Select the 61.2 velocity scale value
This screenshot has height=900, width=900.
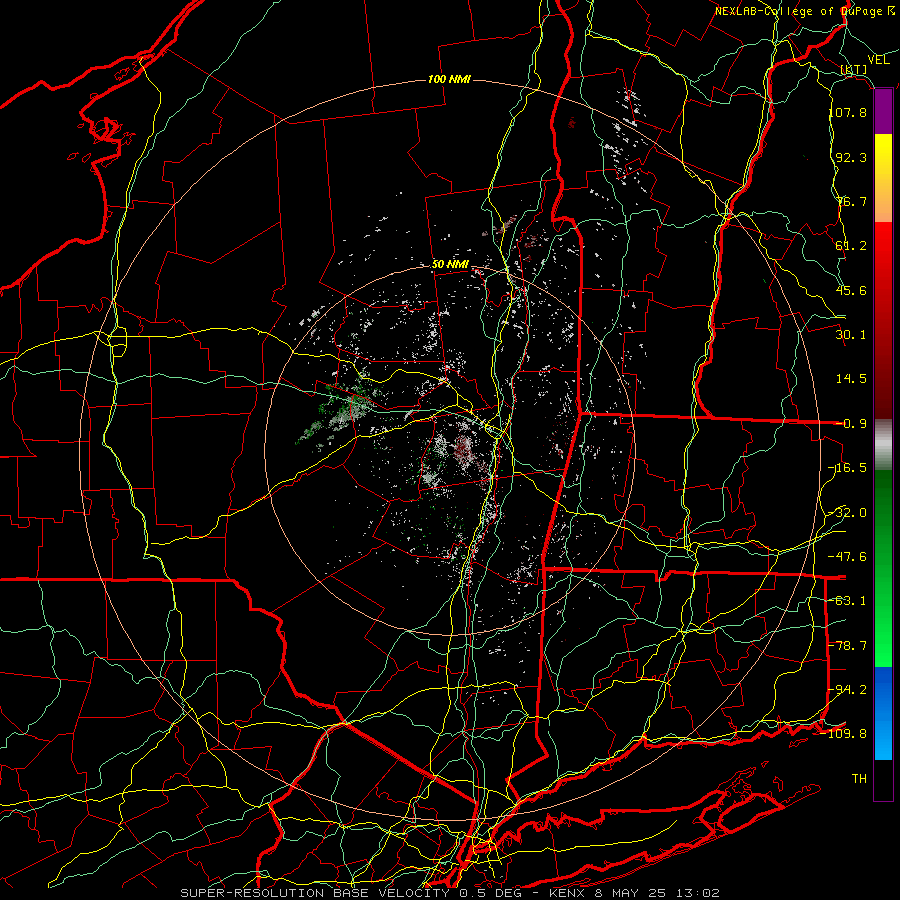(851, 246)
